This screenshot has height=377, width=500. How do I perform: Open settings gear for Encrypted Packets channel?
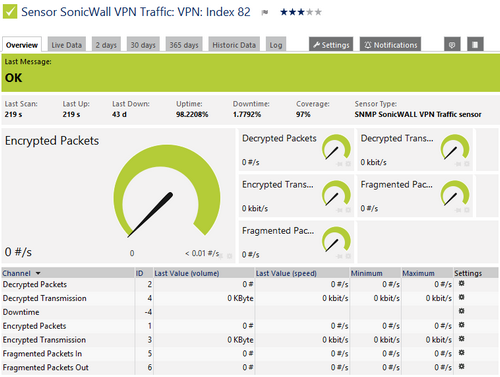[461, 325]
